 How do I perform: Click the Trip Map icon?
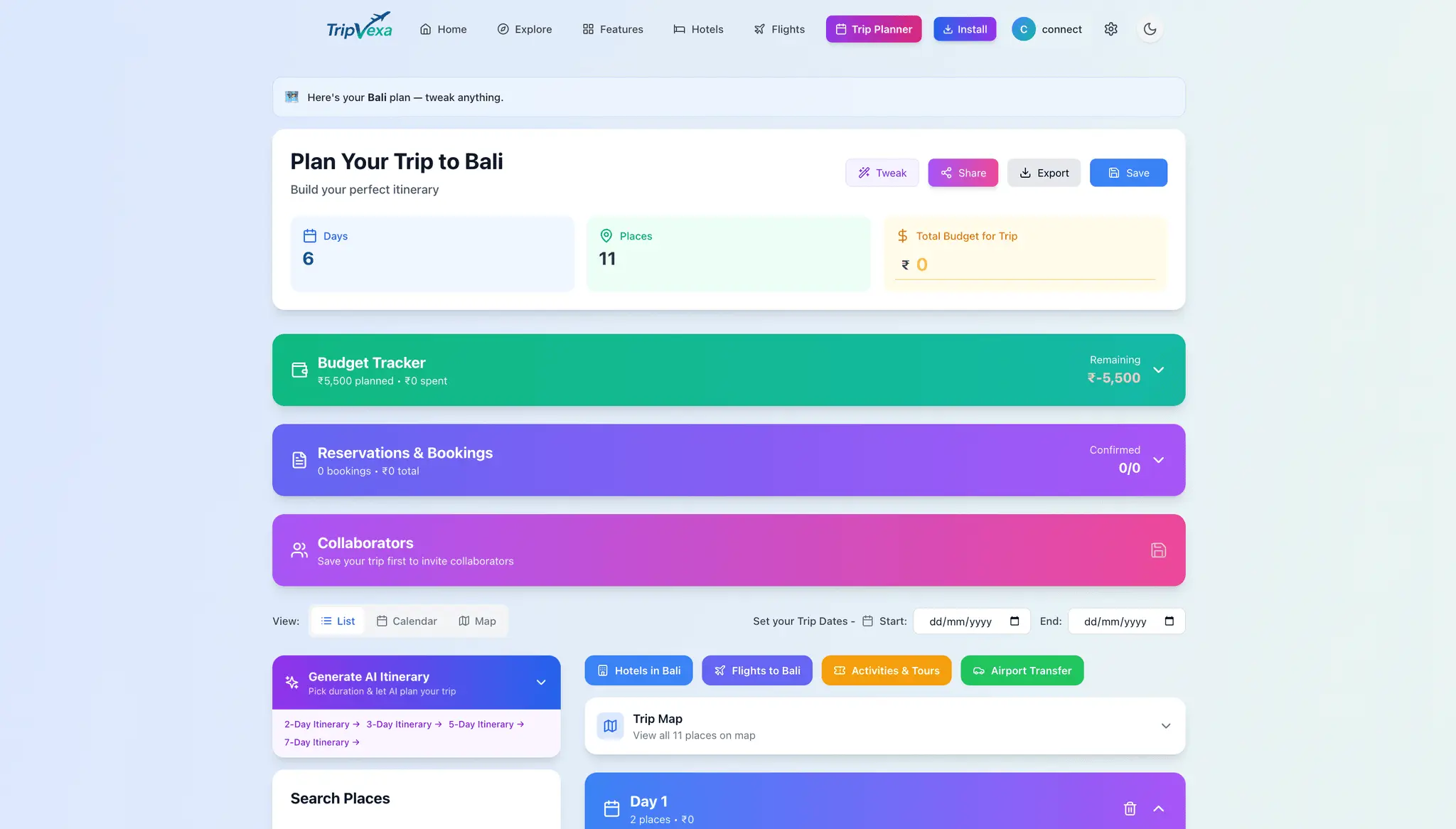[x=610, y=726]
